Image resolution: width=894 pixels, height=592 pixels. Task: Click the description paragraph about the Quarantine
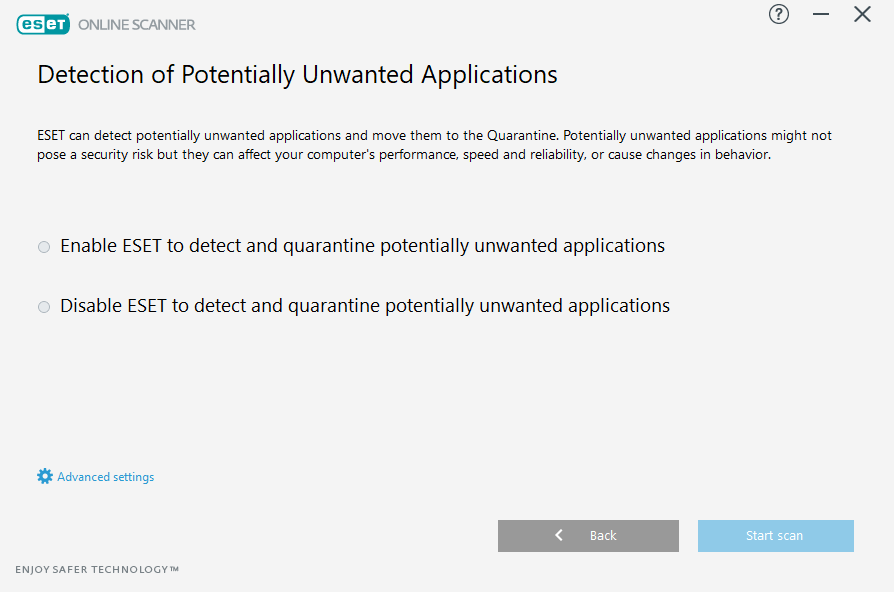(434, 145)
